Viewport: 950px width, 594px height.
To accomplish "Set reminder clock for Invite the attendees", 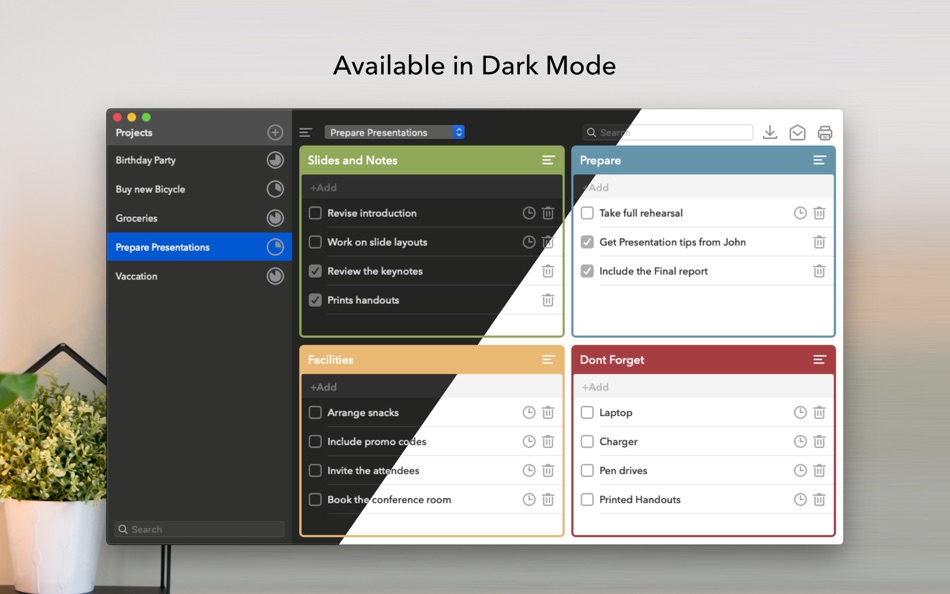I will 529,470.
